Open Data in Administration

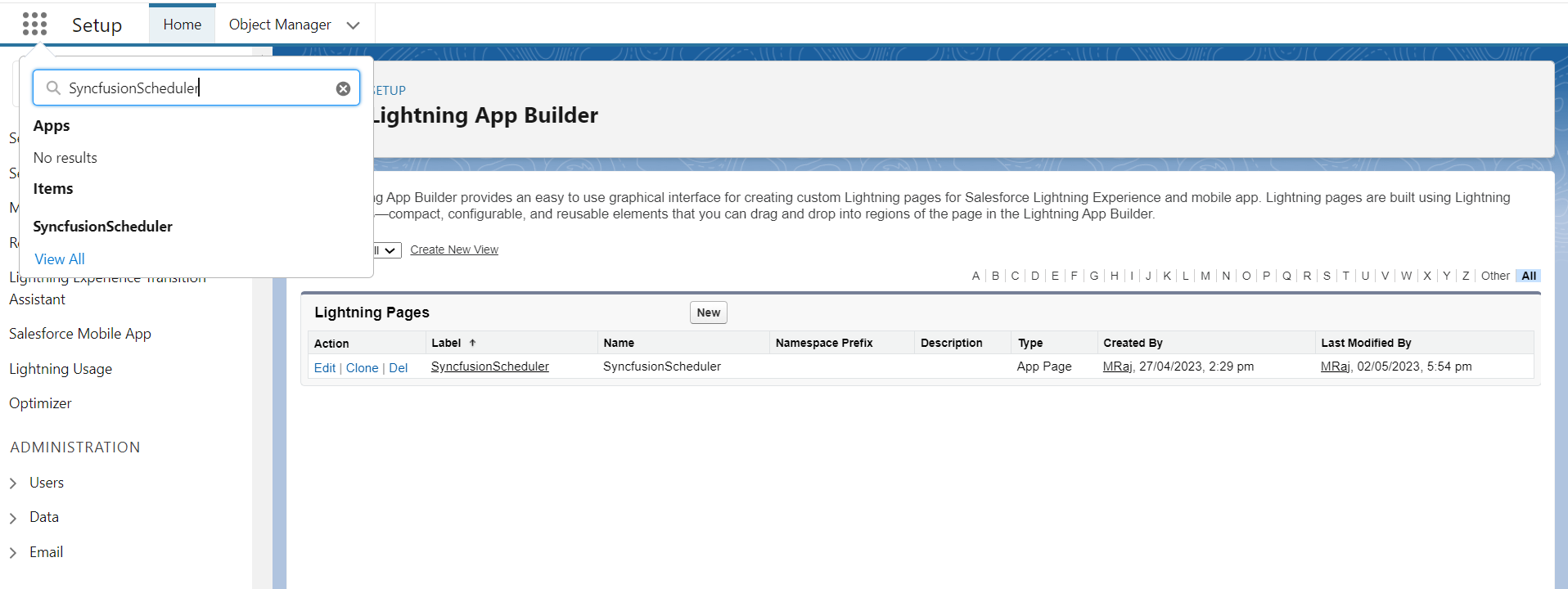pos(44,517)
